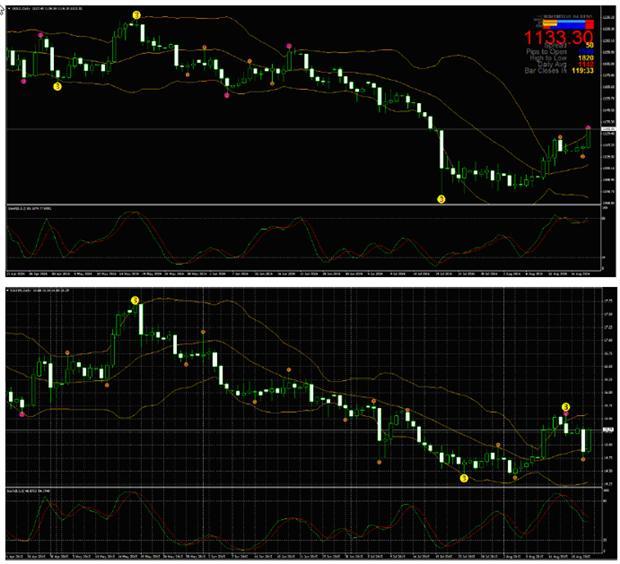Select the magenta dot at bottom chart's left edge
The image size is (620, 564).
tap(23, 414)
